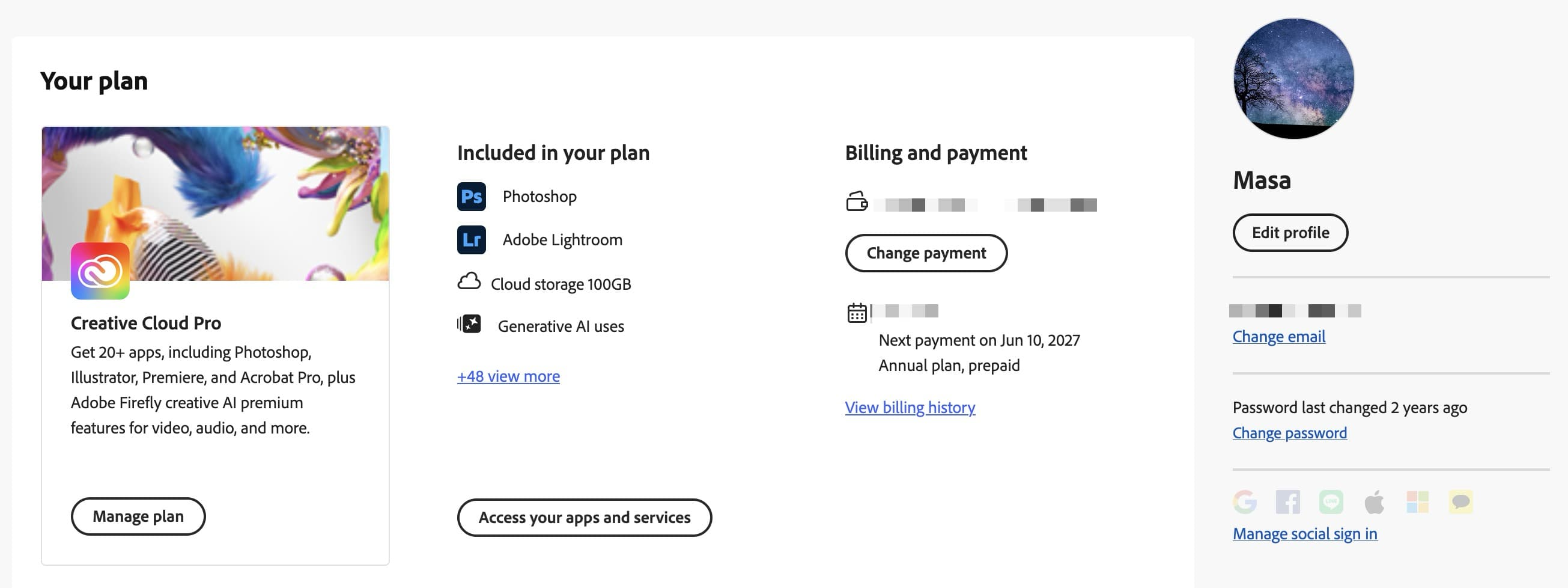Click the Adobe Lightroom Lr icon
This screenshot has width=1568, height=588.
click(x=471, y=239)
